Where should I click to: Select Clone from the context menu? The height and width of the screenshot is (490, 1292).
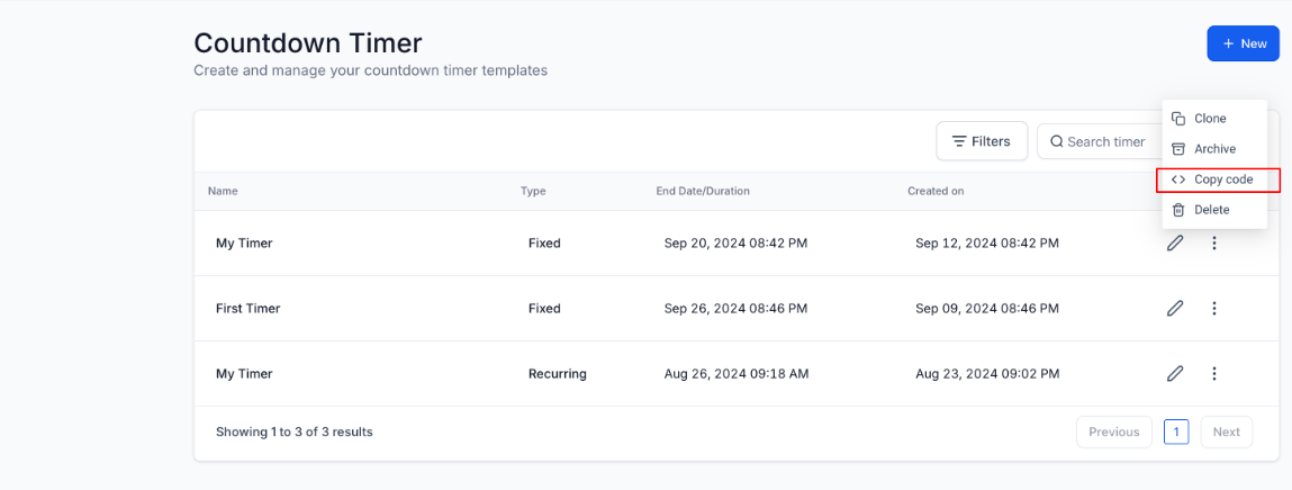(x=1209, y=118)
